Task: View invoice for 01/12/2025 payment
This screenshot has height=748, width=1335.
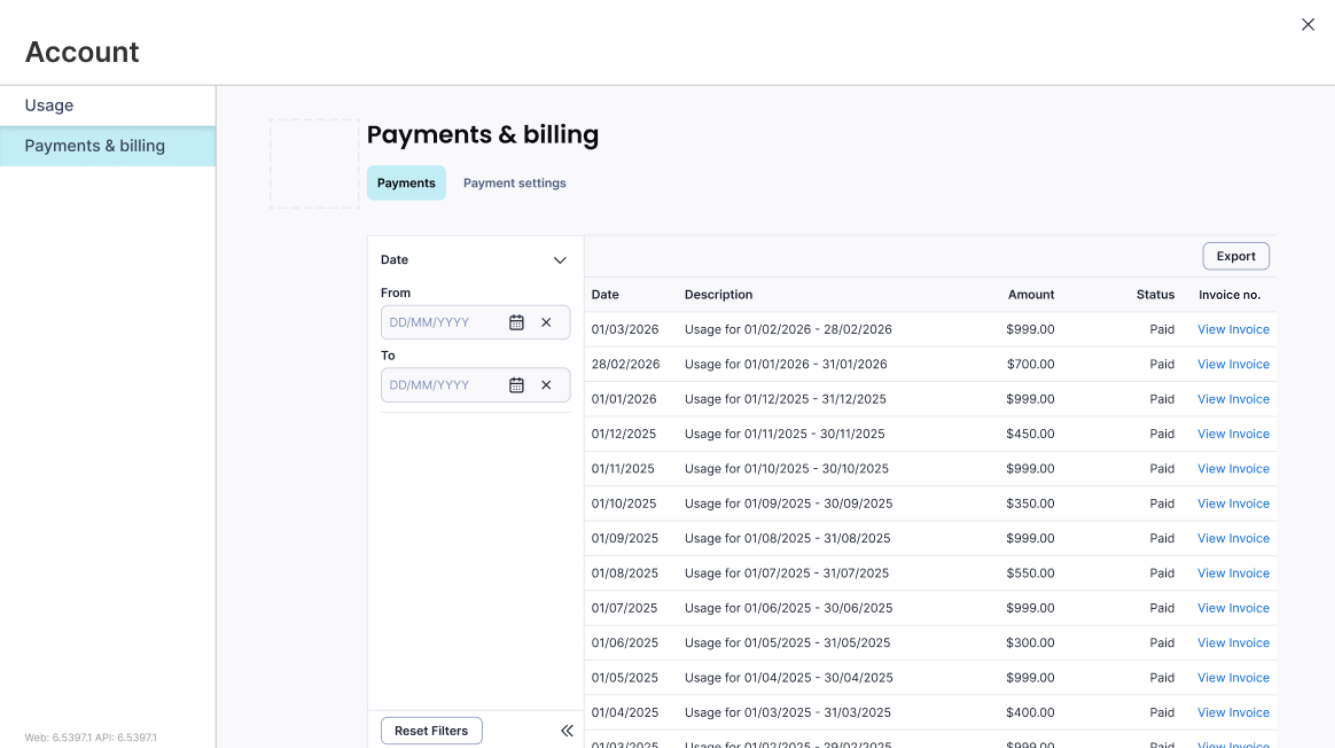Action: click(x=1233, y=435)
